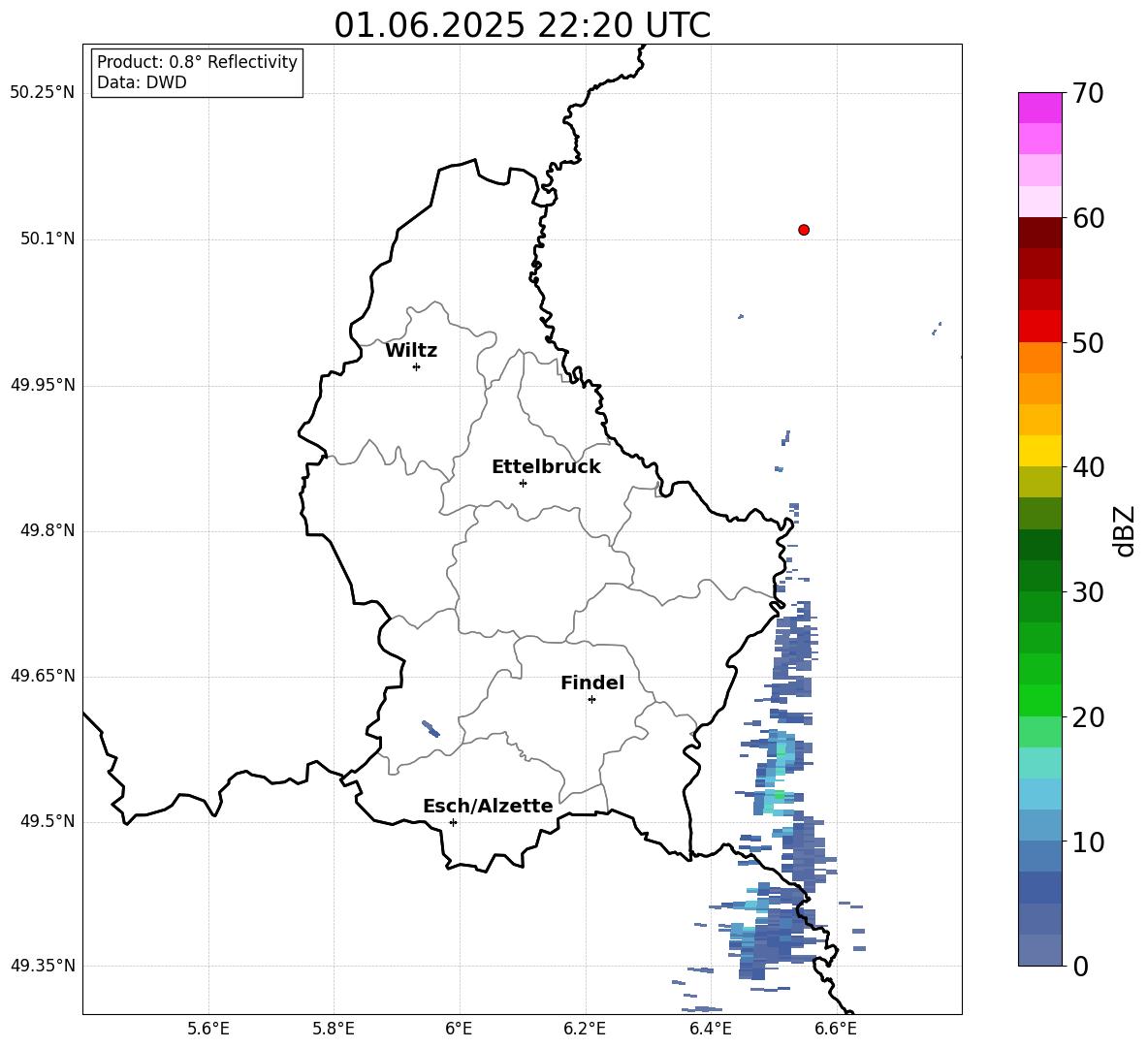Click the light blue colorbar segment near 15

[x=1039, y=794]
